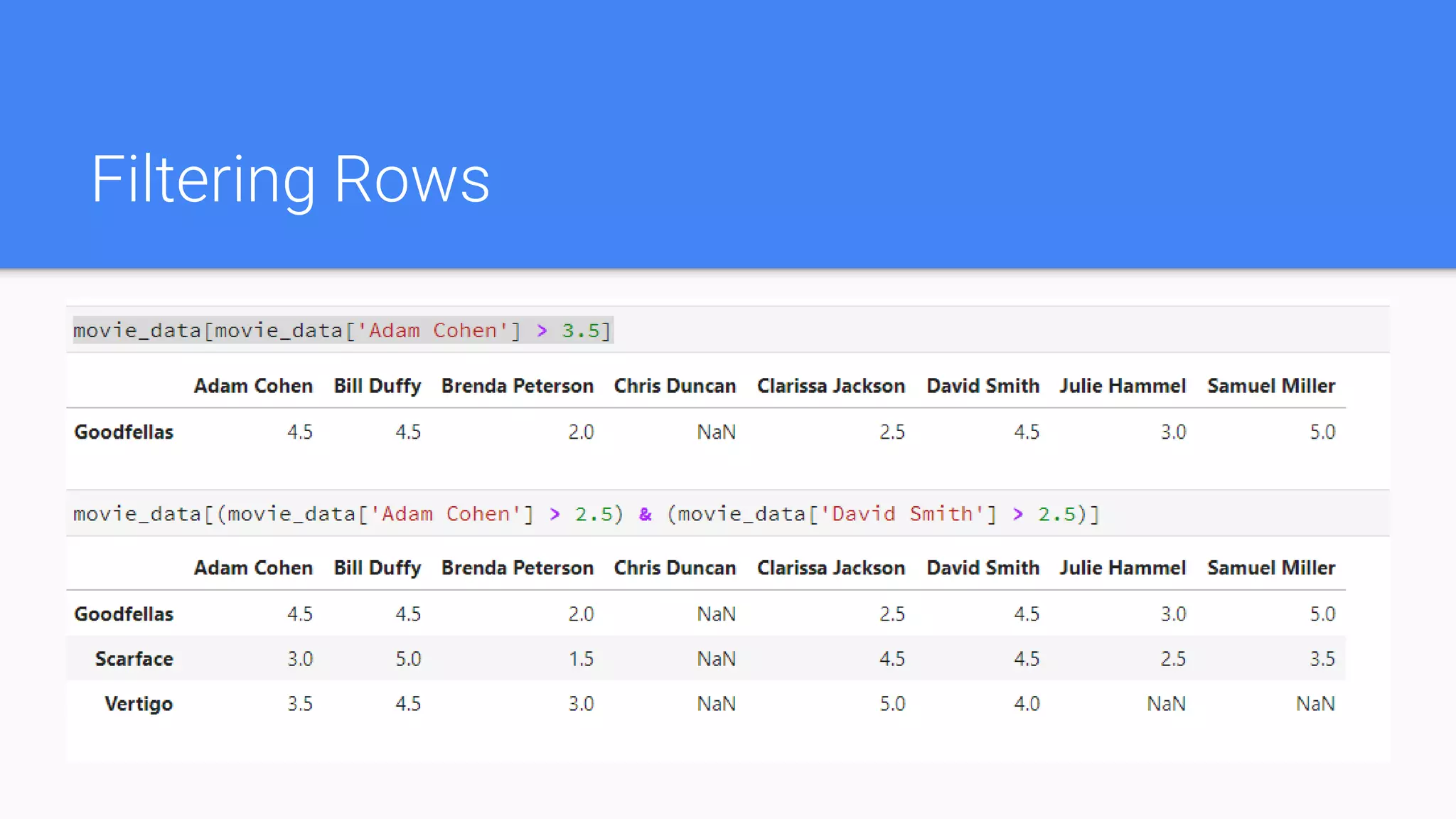Click Vertigo row Bill Duffy value 4.5
Viewport: 1456px width, 819px height.
408,704
